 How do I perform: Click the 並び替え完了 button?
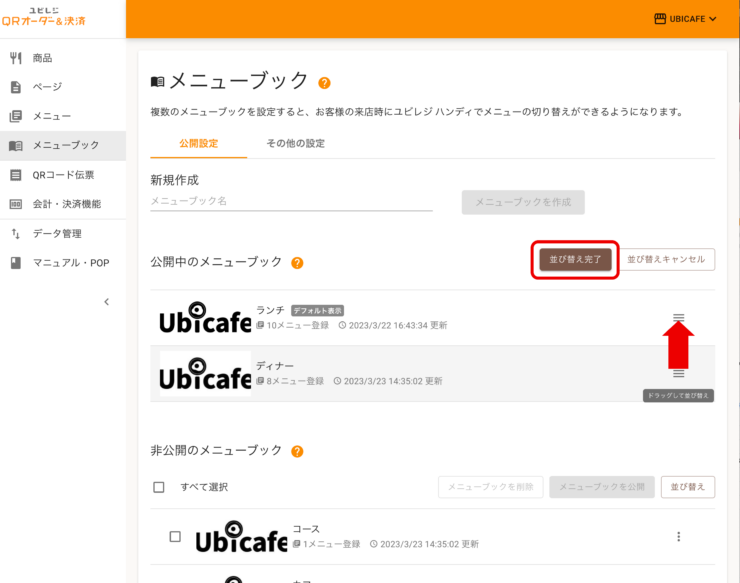click(x=575, y=260)
